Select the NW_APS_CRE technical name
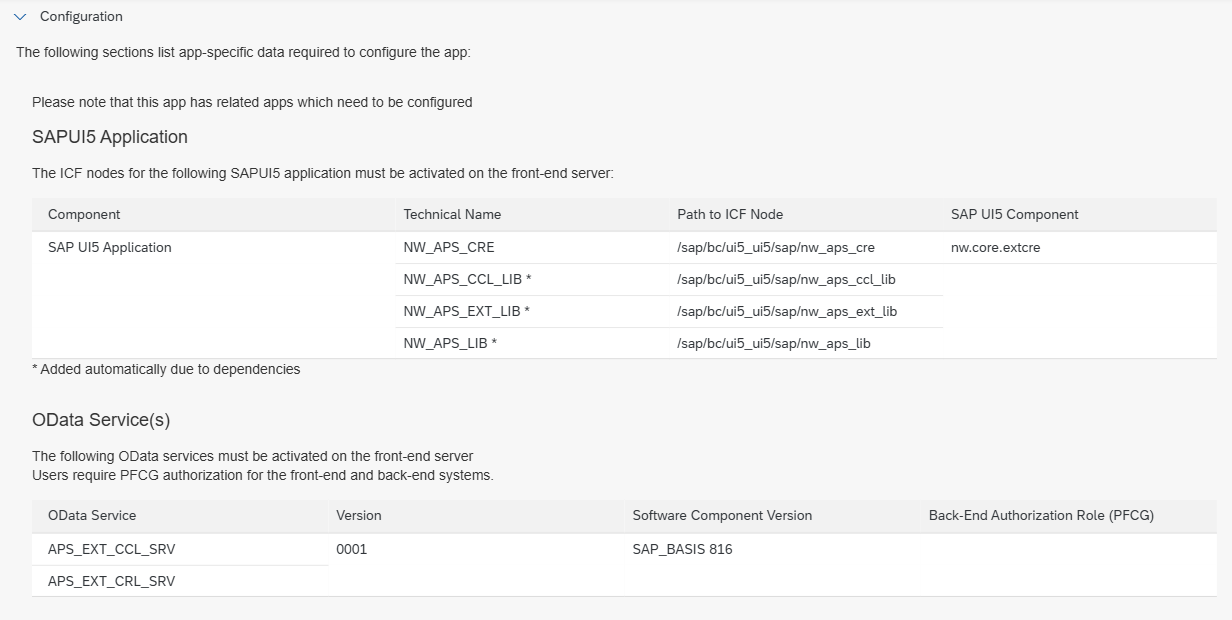The height and width of the screenshot is (620, 1232). coord(449,247)
